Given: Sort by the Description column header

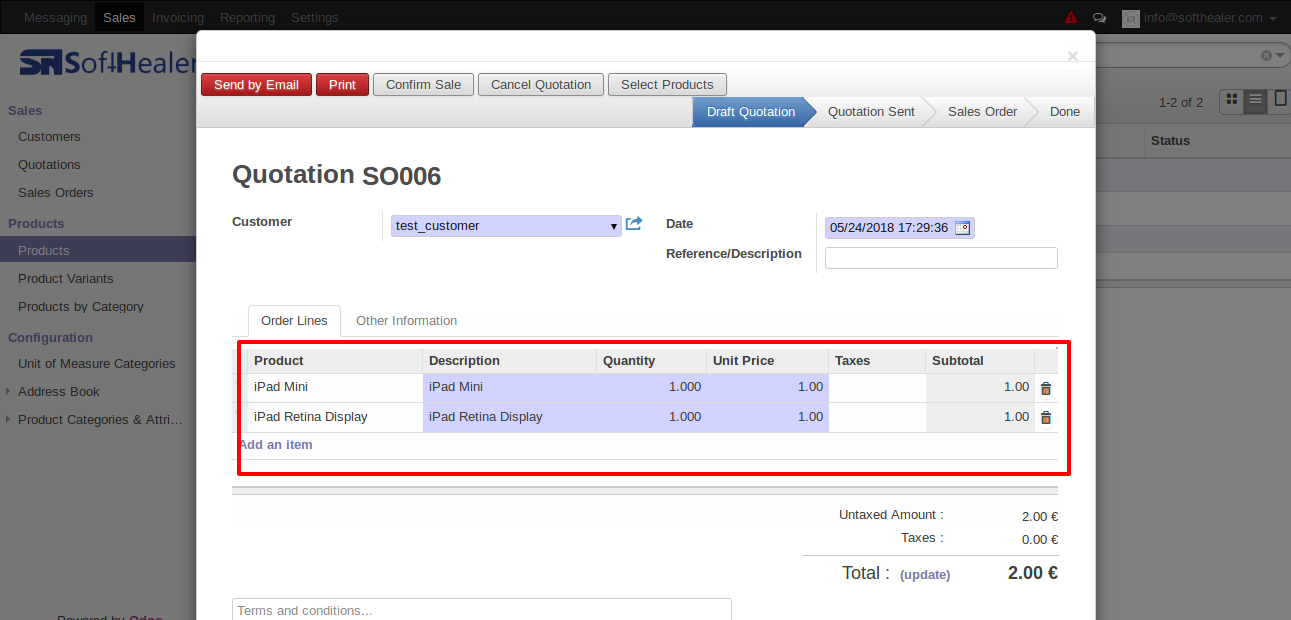Looking at the screenshot, I should tap(510, 361).
